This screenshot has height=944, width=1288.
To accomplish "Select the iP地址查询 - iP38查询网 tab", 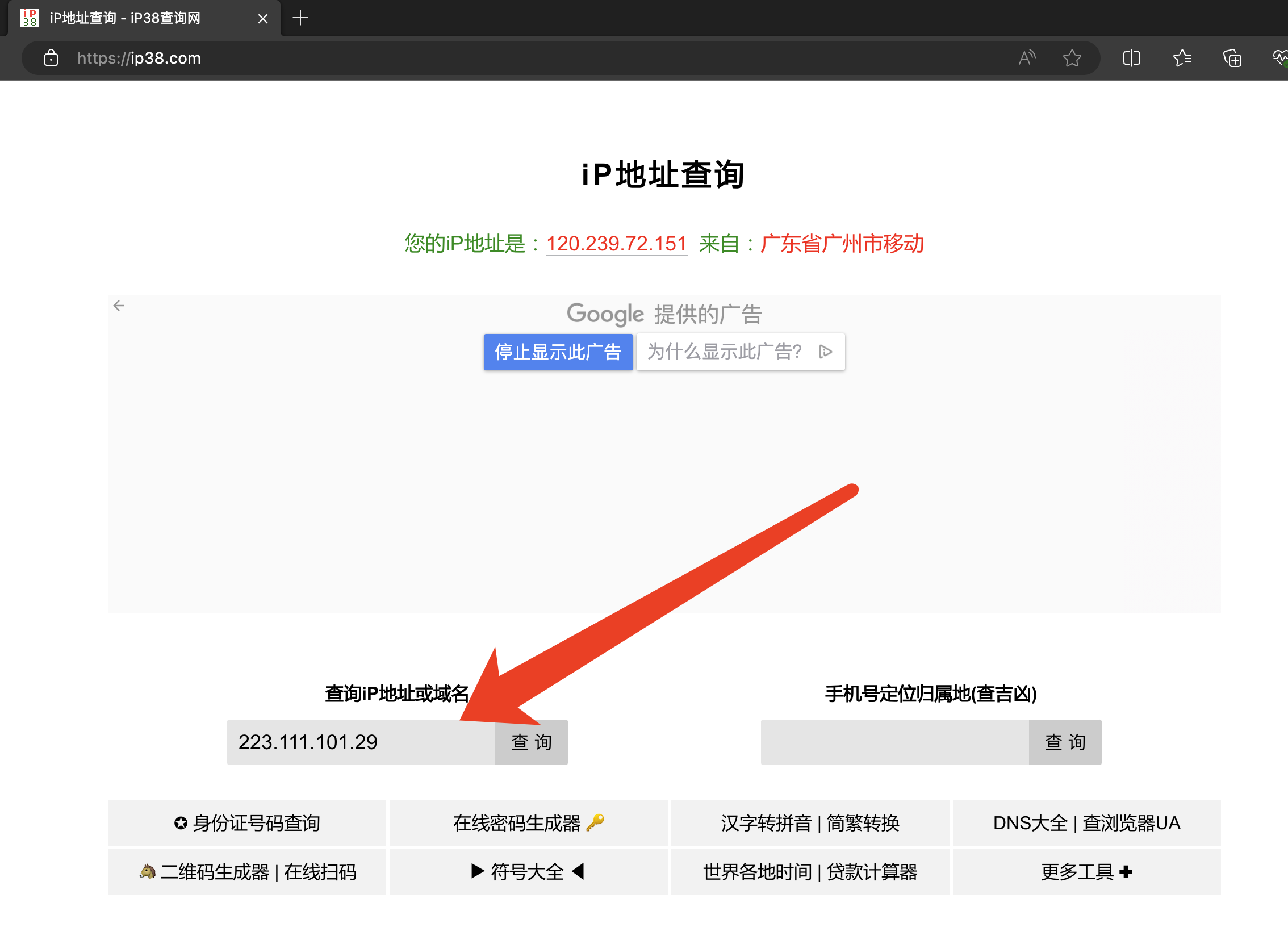I will (x=126, y=18).
